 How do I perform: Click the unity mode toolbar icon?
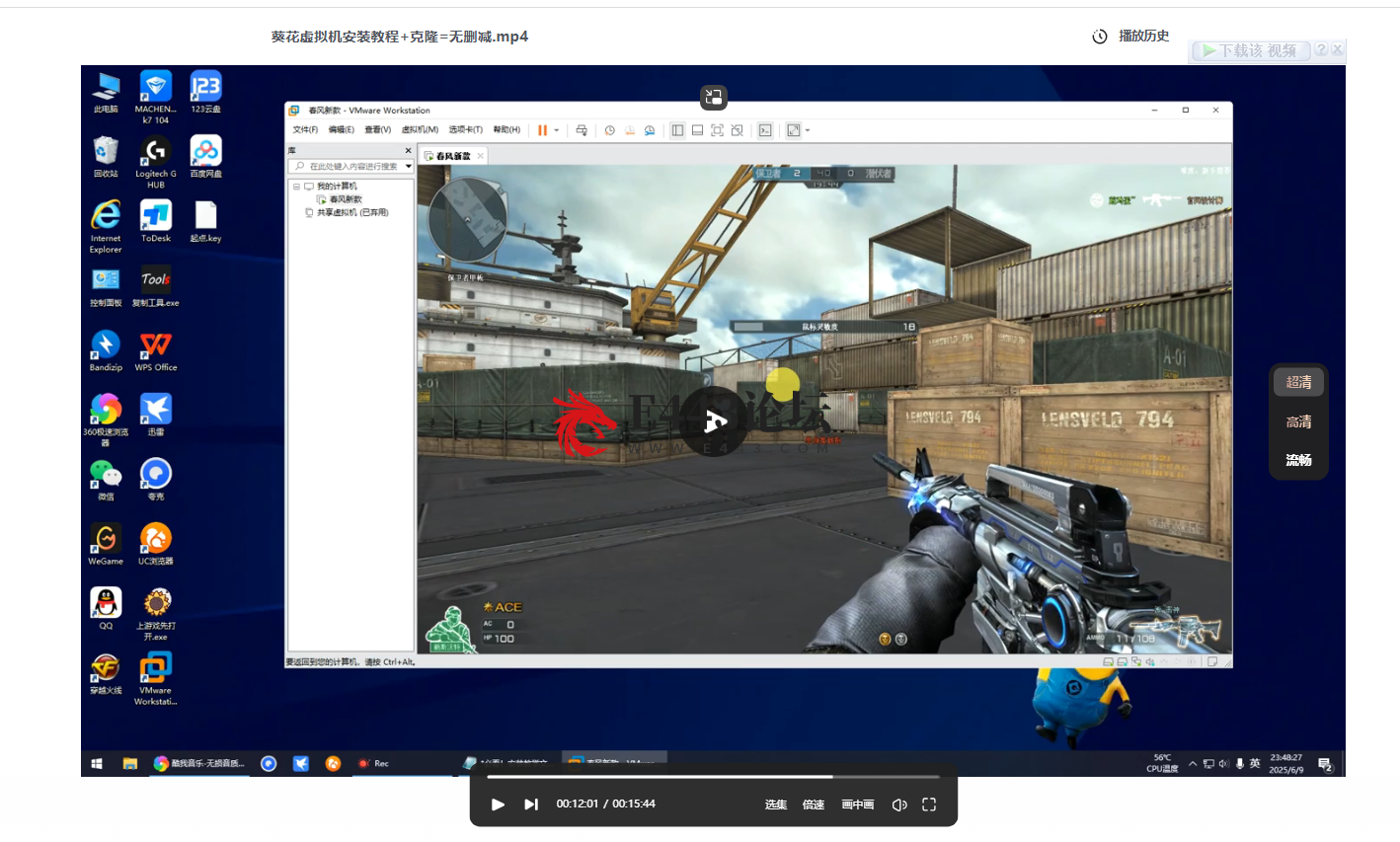click(x=737, y=130)
